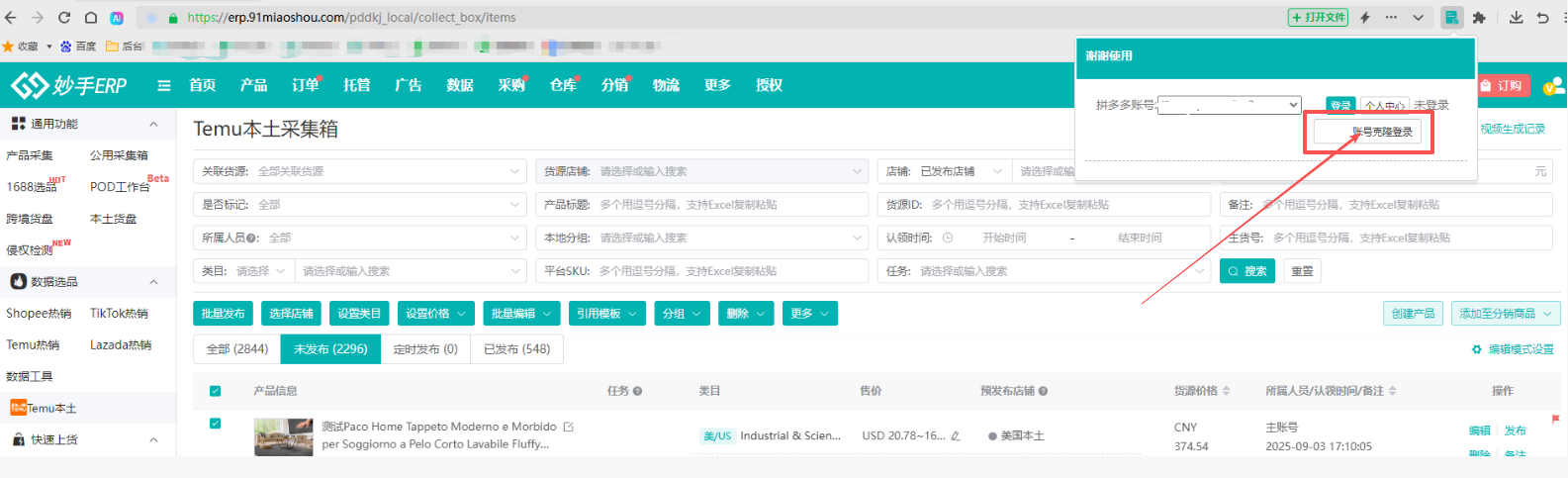Viewport: 1568px width, 478px height.
Task: Click the 搜索 search button
Action: pyautogui.click(x=1246, y=271)
